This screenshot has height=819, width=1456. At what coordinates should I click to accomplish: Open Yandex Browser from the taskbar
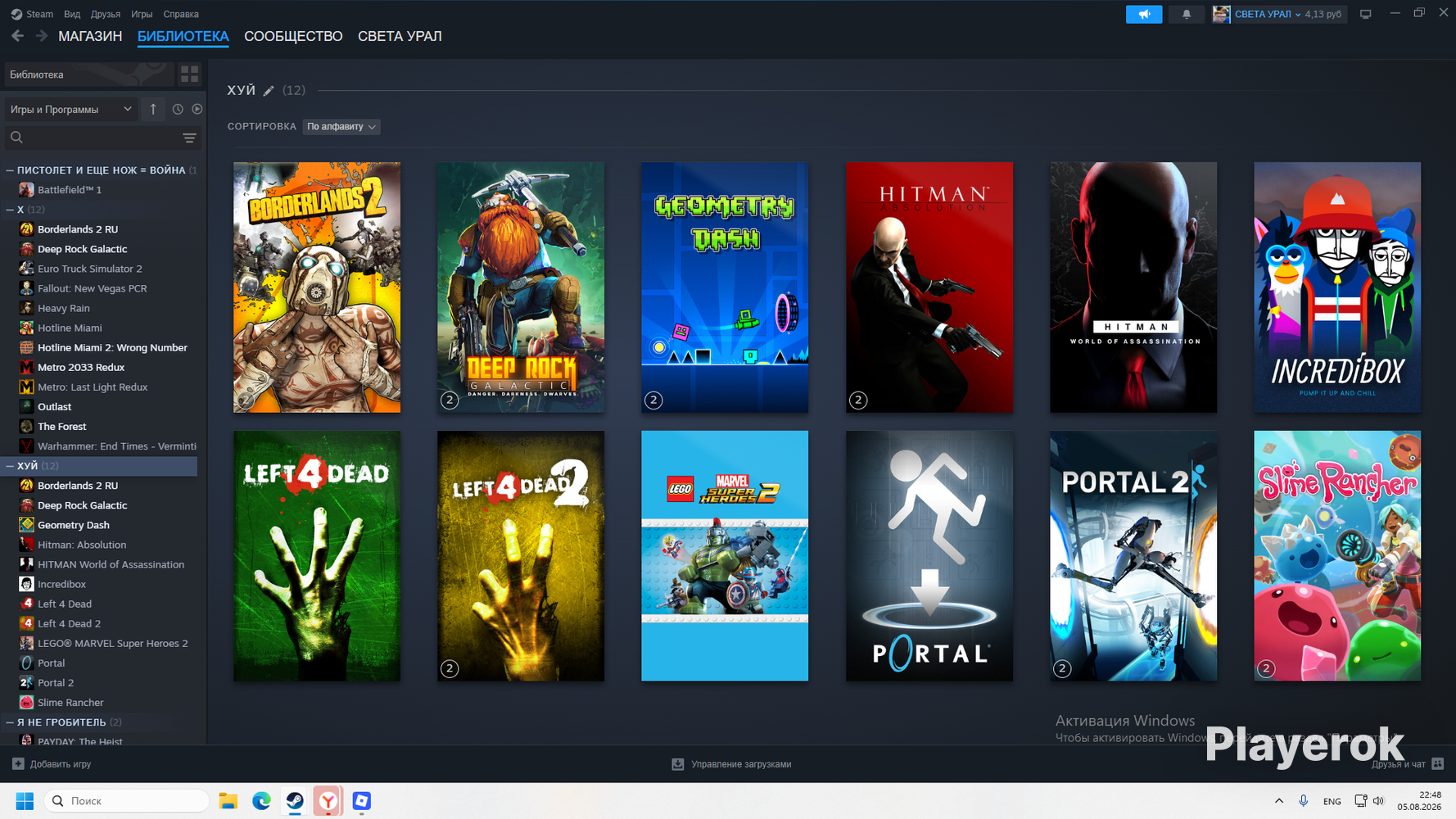[328, 801]
